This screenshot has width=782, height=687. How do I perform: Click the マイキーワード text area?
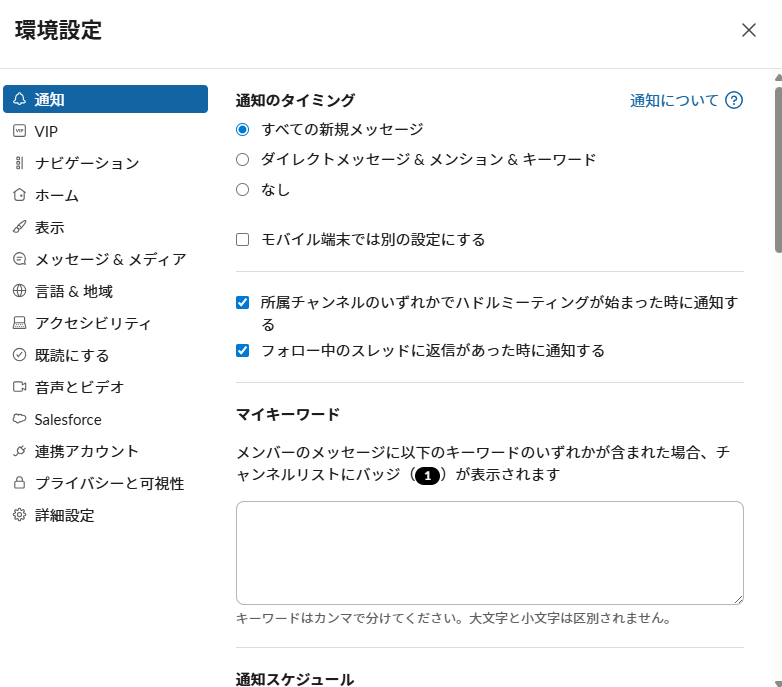pos(489,552)
